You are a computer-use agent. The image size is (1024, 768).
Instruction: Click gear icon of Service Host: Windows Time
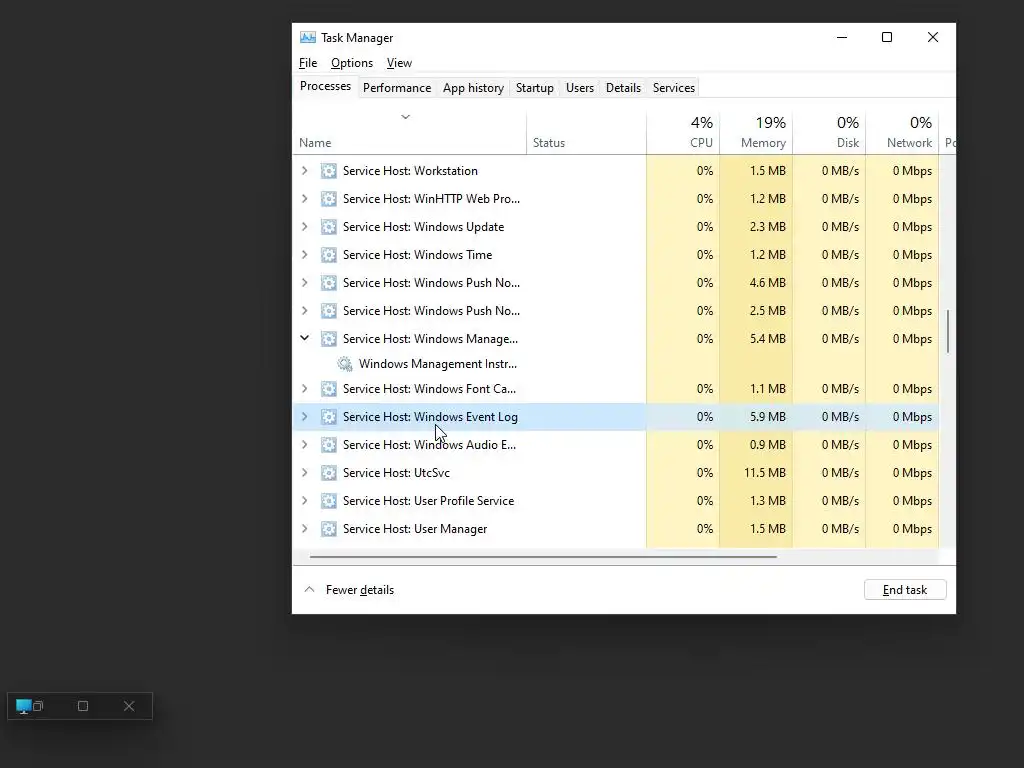(x=328, y=255)
